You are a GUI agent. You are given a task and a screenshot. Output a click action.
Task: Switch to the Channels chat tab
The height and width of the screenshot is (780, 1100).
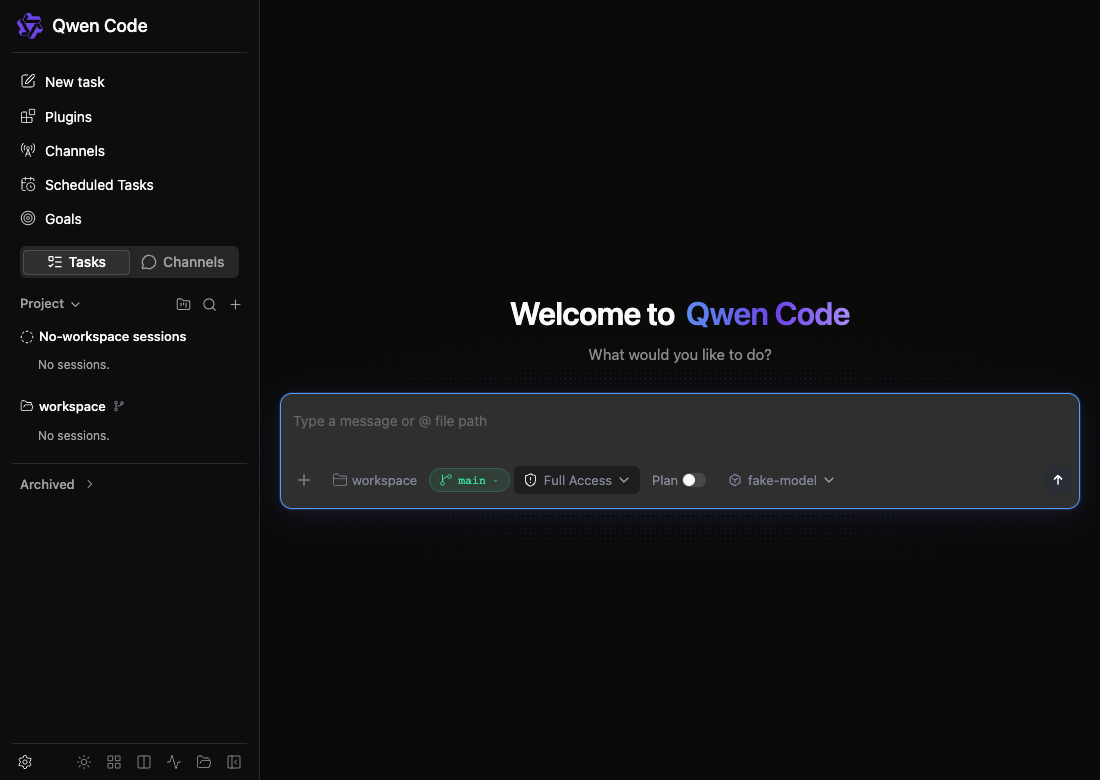[183, 262]
